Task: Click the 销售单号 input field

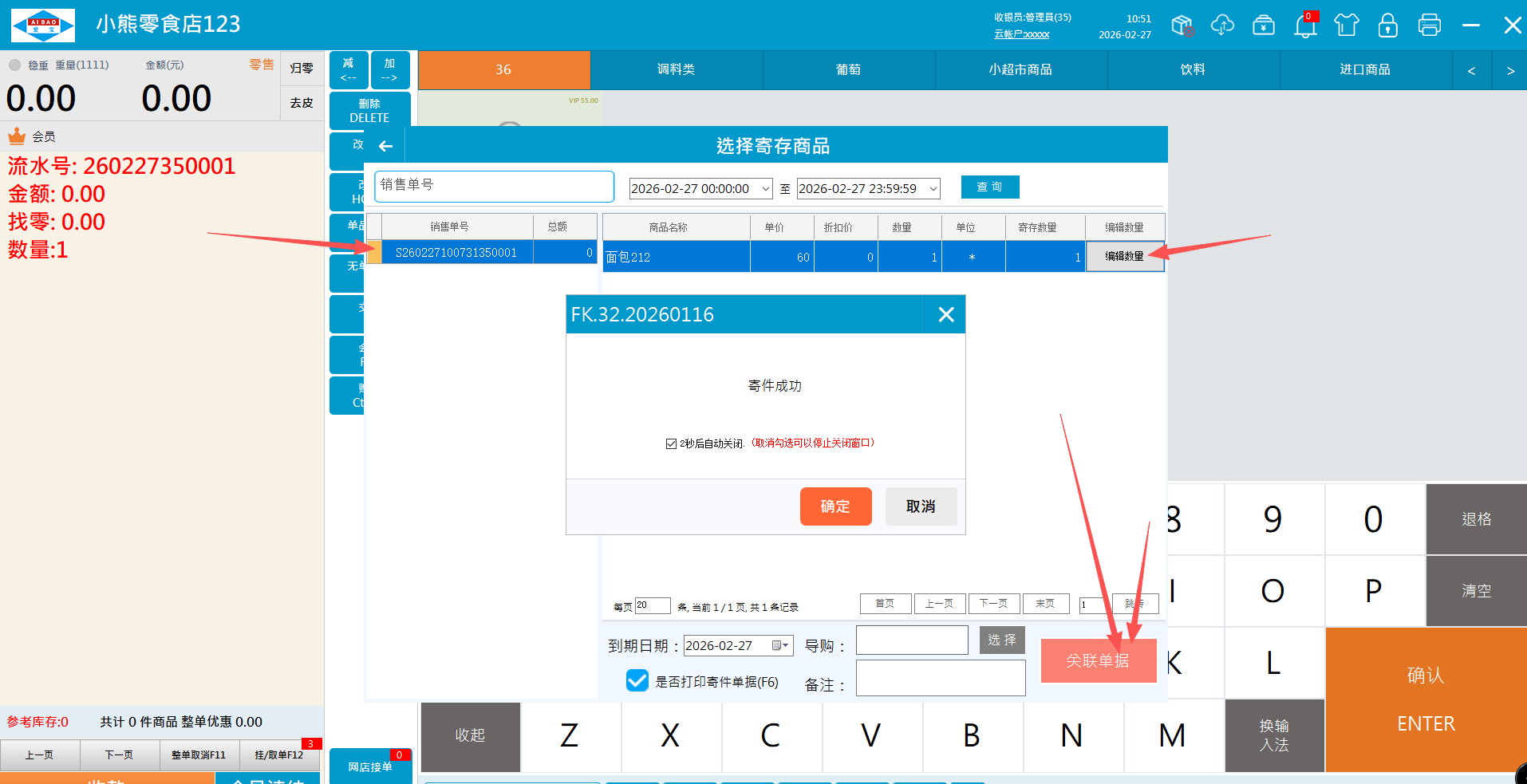Action: [494, 186]
